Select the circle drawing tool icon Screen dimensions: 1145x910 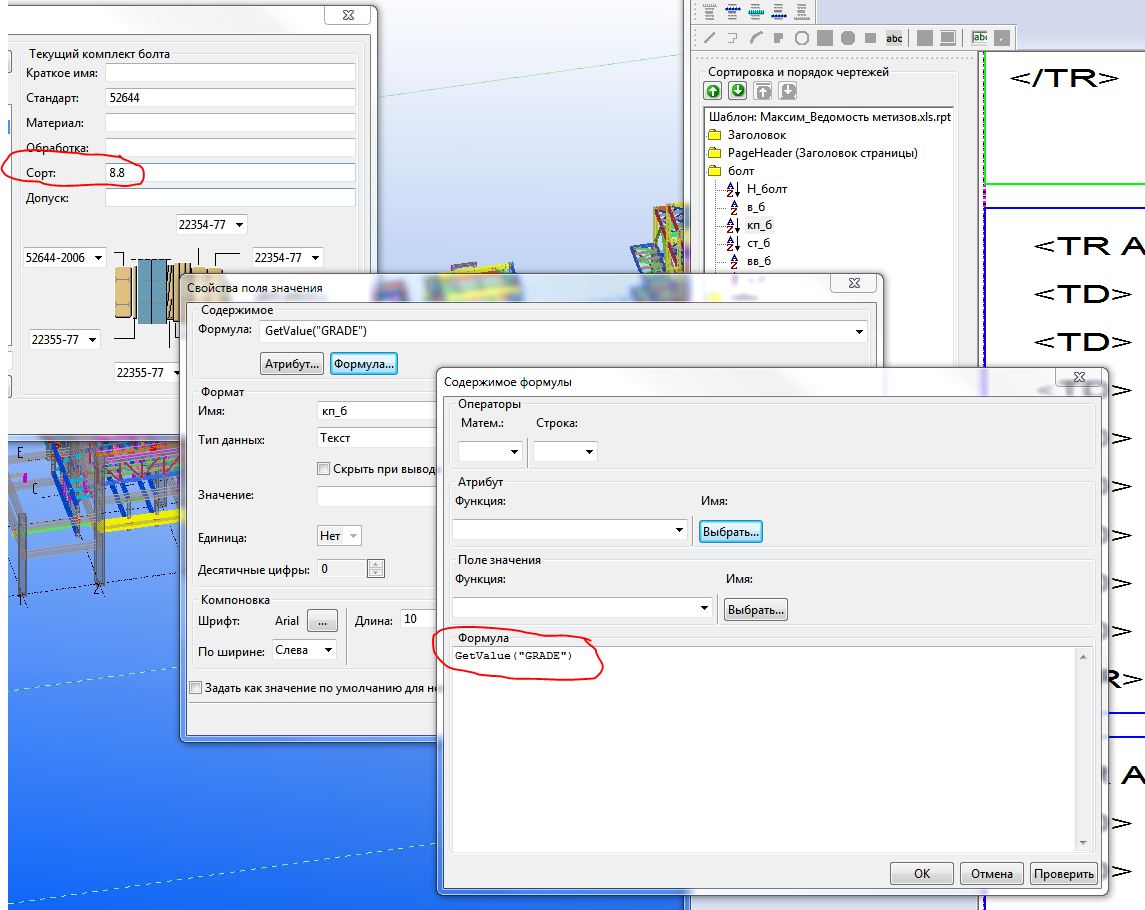point(801,38)
